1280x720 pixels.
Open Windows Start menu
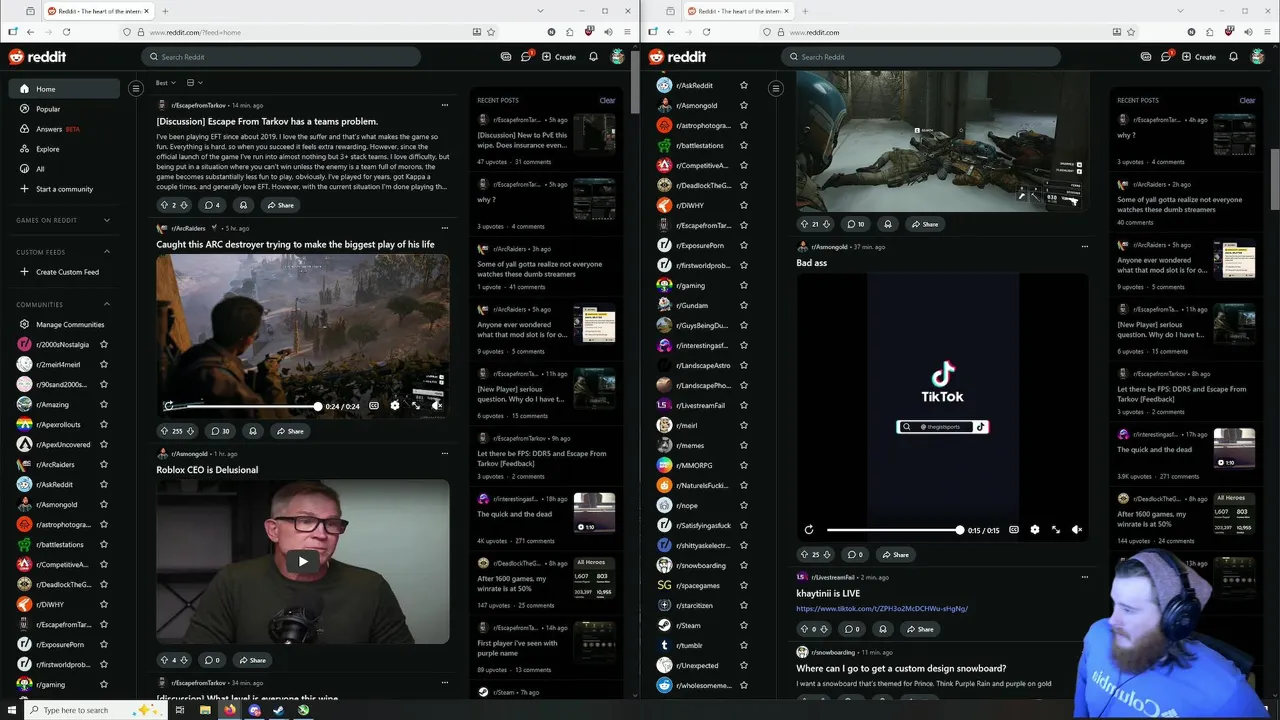click(11, 710)
